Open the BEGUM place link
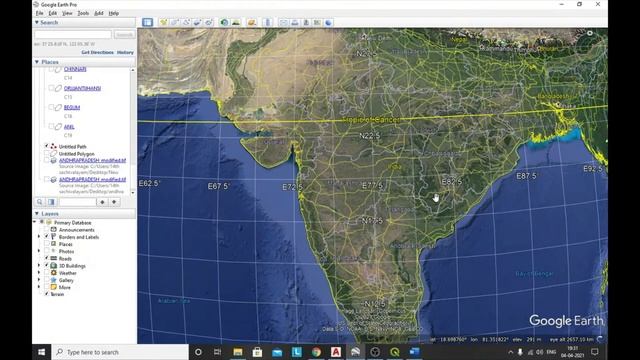 [x=72, y=107]
